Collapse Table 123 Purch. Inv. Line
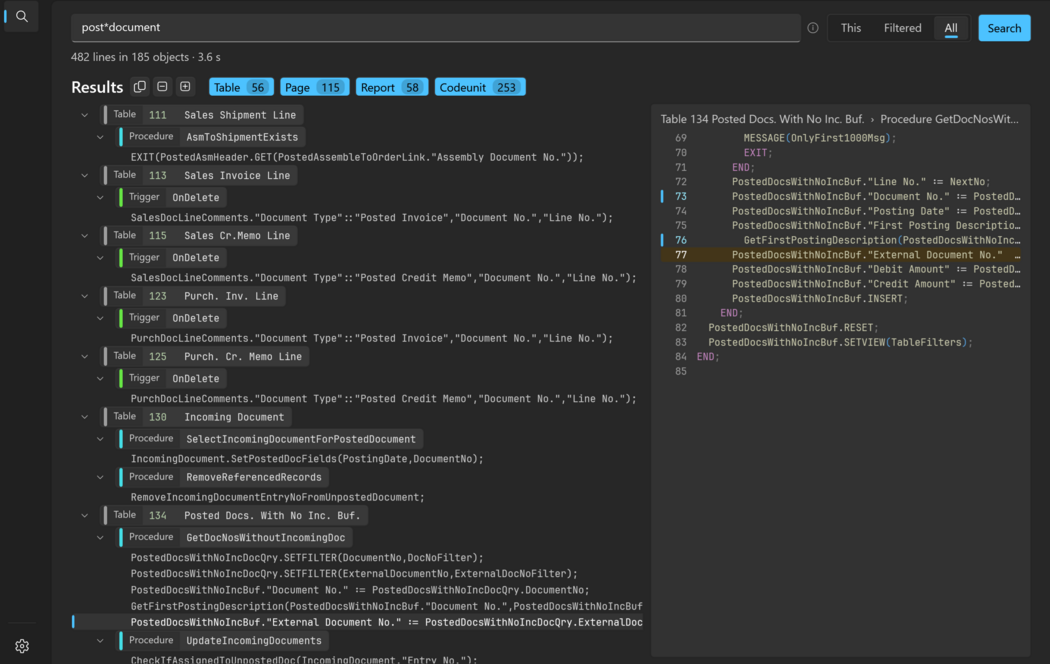 (x=85, y=296)
